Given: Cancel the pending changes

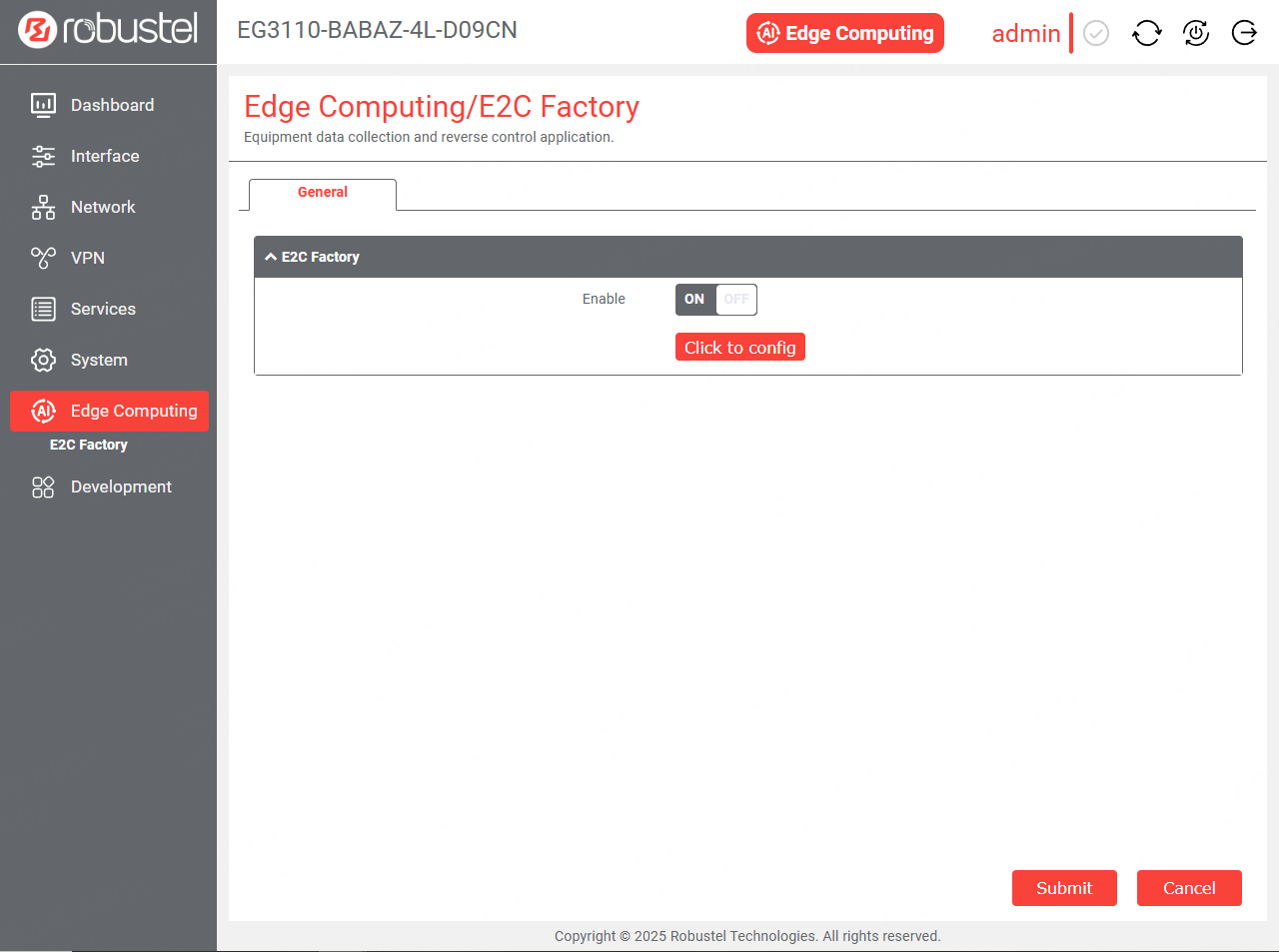Looking at the screenshot, I should point(1188,888).
